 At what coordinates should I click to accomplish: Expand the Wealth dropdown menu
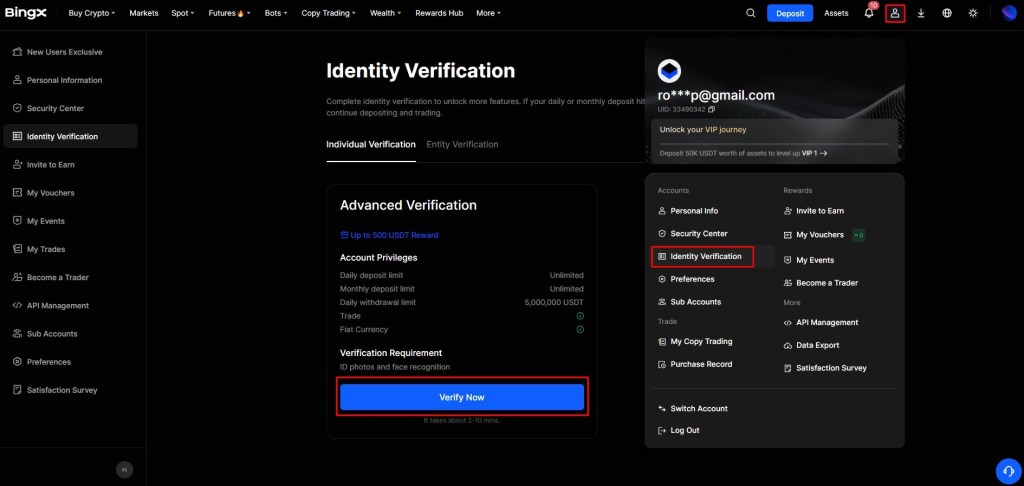coord(385,13)
